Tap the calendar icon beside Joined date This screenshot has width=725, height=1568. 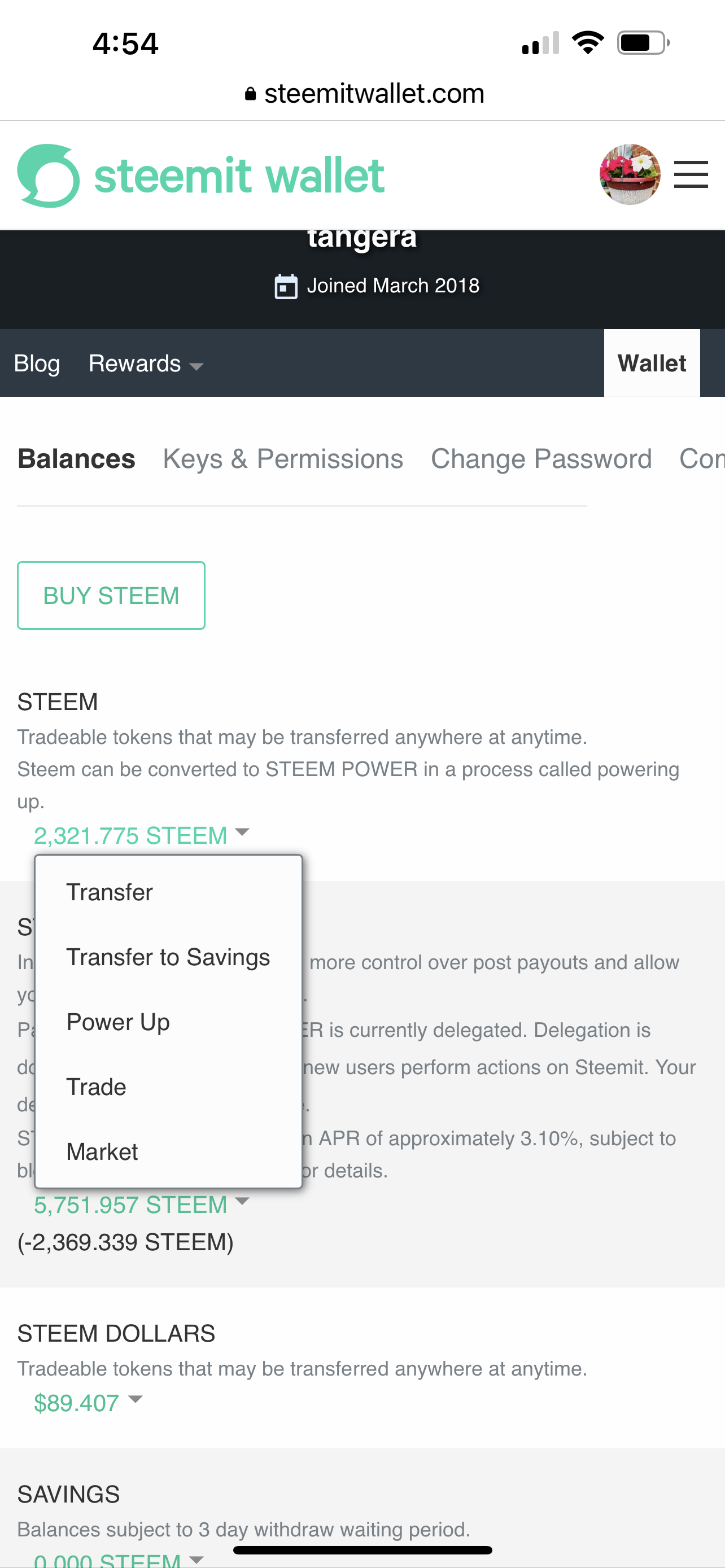(286, 286)
